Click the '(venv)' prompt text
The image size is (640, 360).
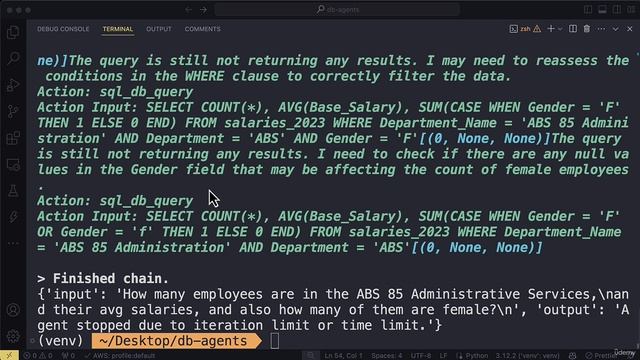point(60,341)
